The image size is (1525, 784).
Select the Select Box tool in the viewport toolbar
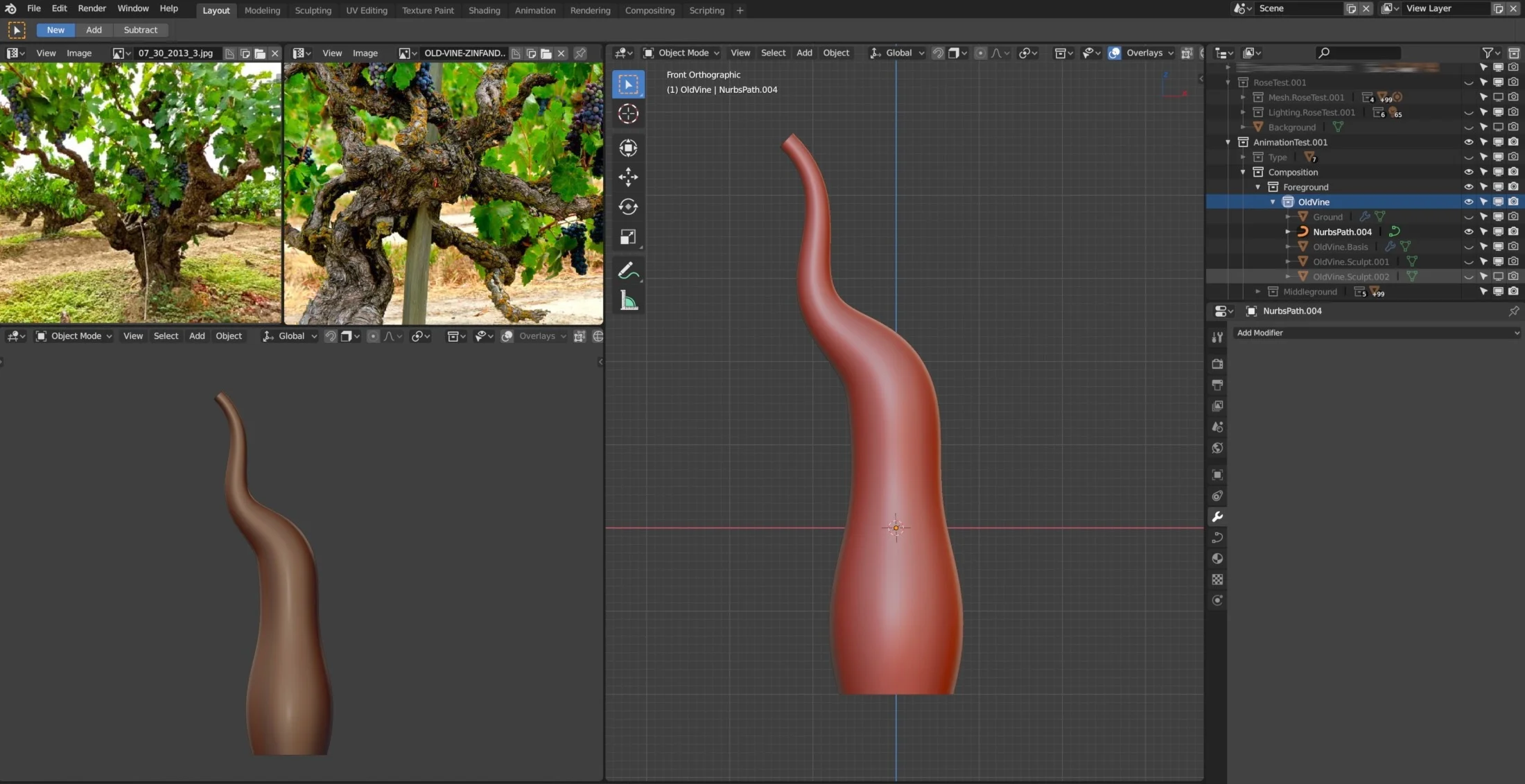click(628, 85)
